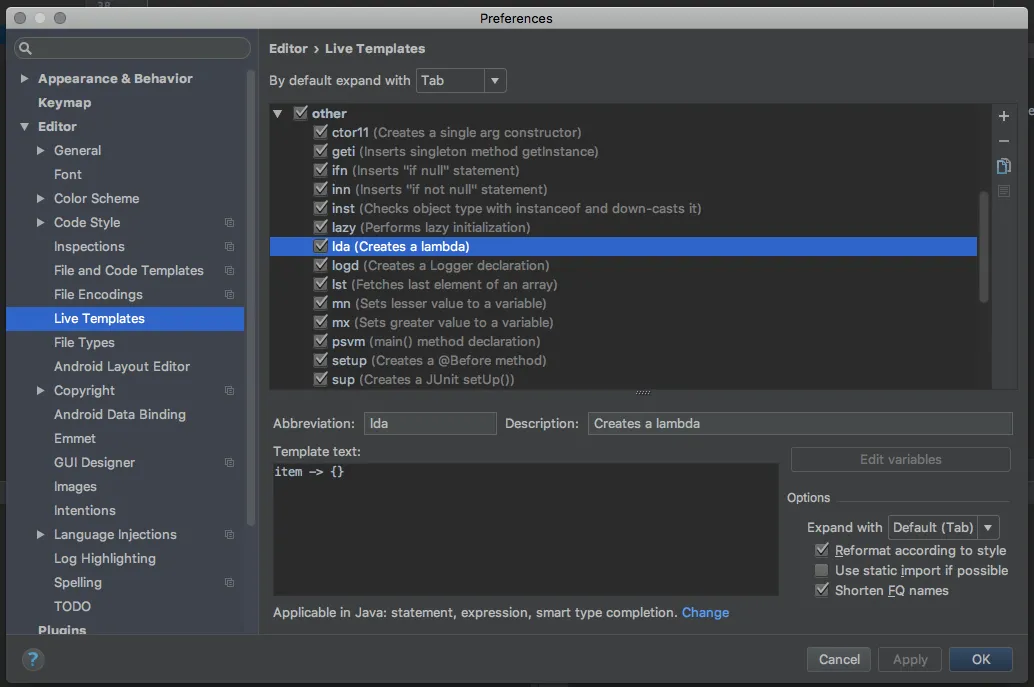Click the Change applicable contexts link

point(705,612)
